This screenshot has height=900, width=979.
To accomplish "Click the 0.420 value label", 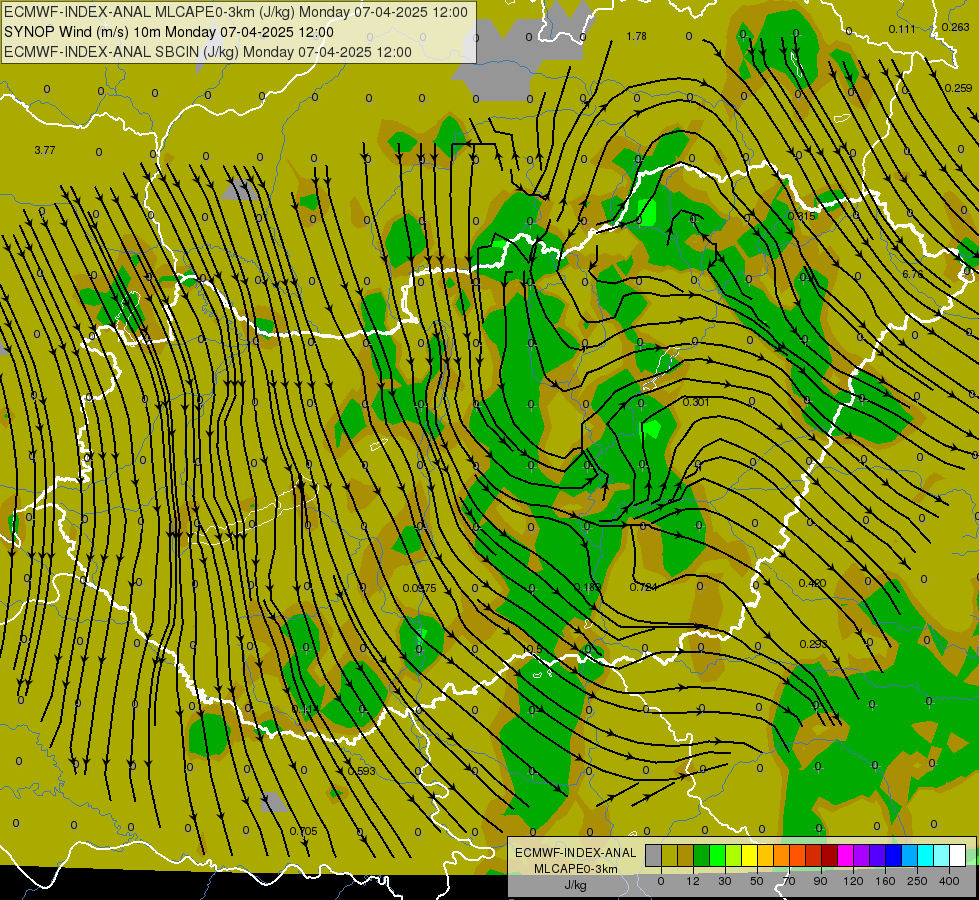I will tap(812, 583).
